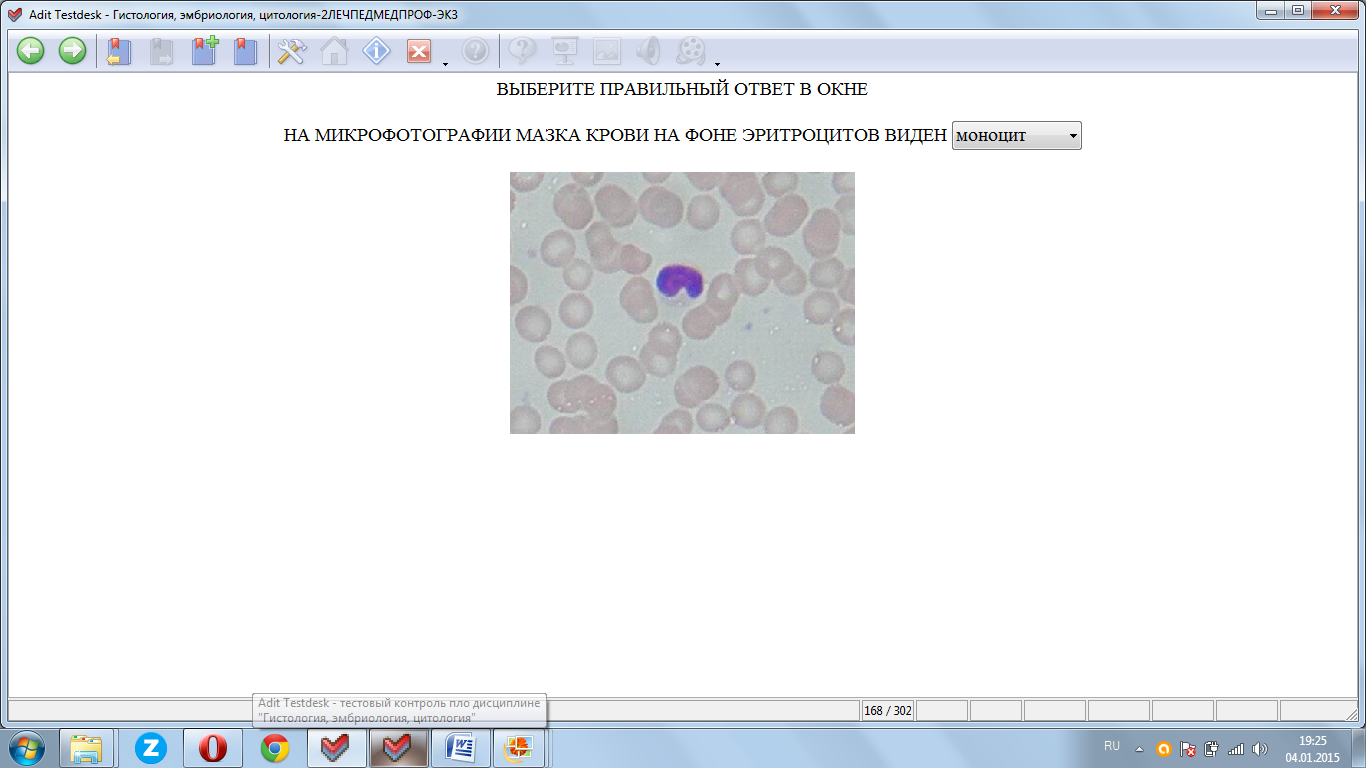1366x768 pixels.
Task: Open Windows Explorer from the taskbar
Action: 87,748
